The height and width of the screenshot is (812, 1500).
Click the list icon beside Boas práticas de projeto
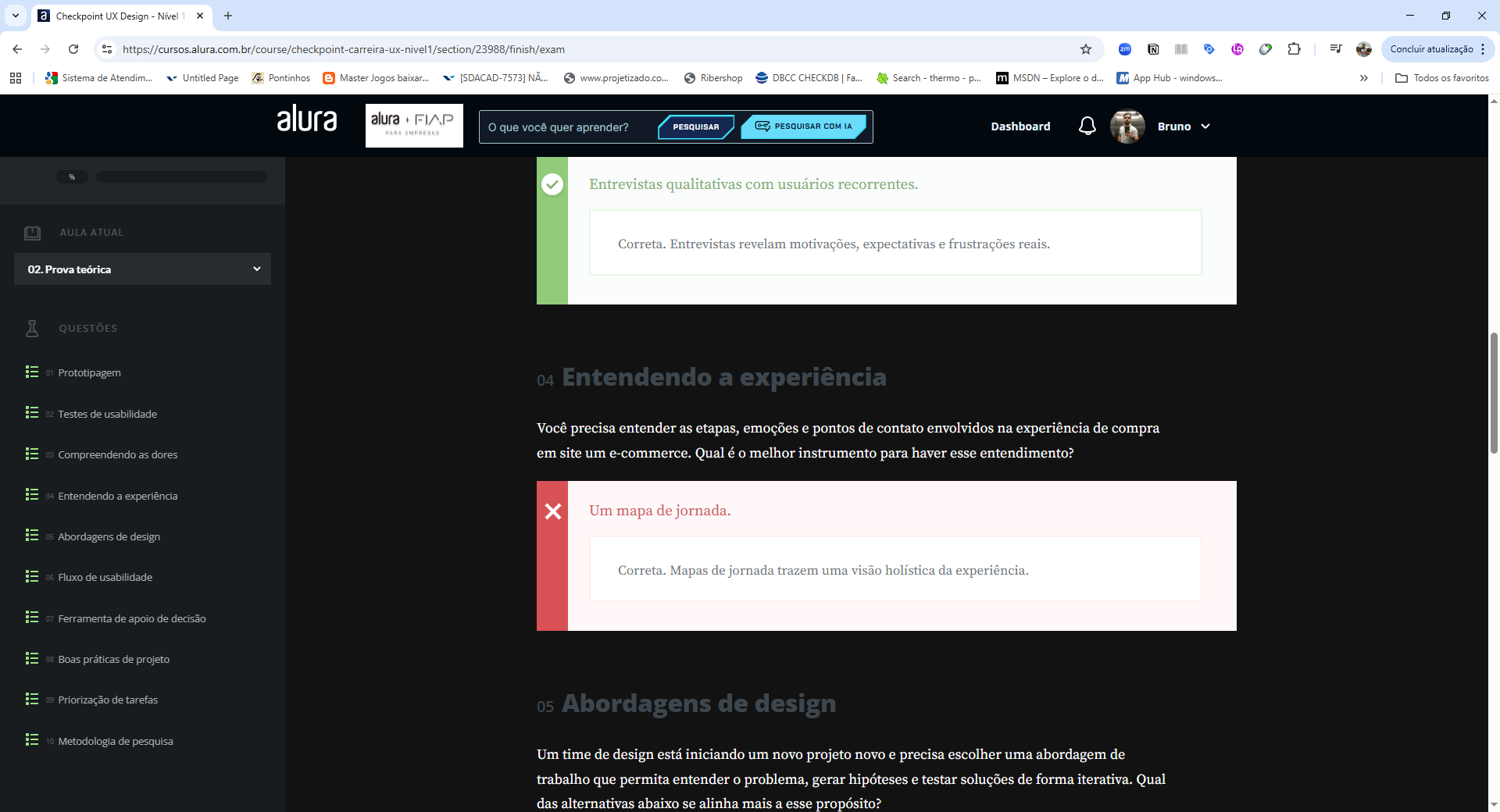(x=32, y=659)
